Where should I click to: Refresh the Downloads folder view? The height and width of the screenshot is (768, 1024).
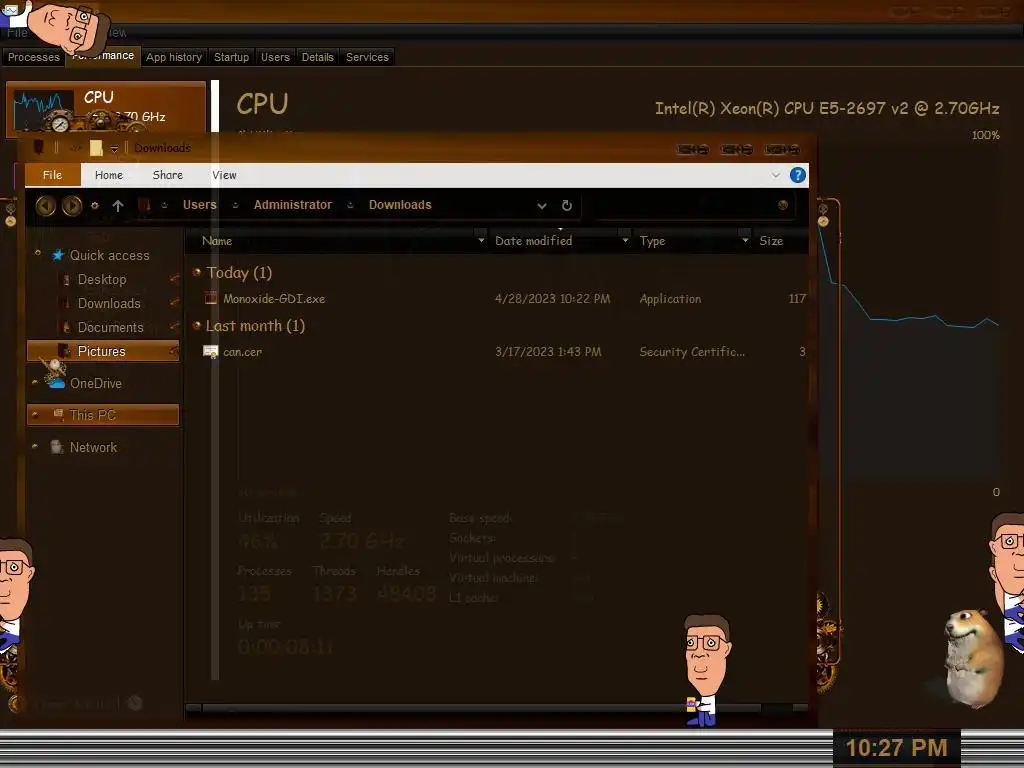(x=567, y=206)
